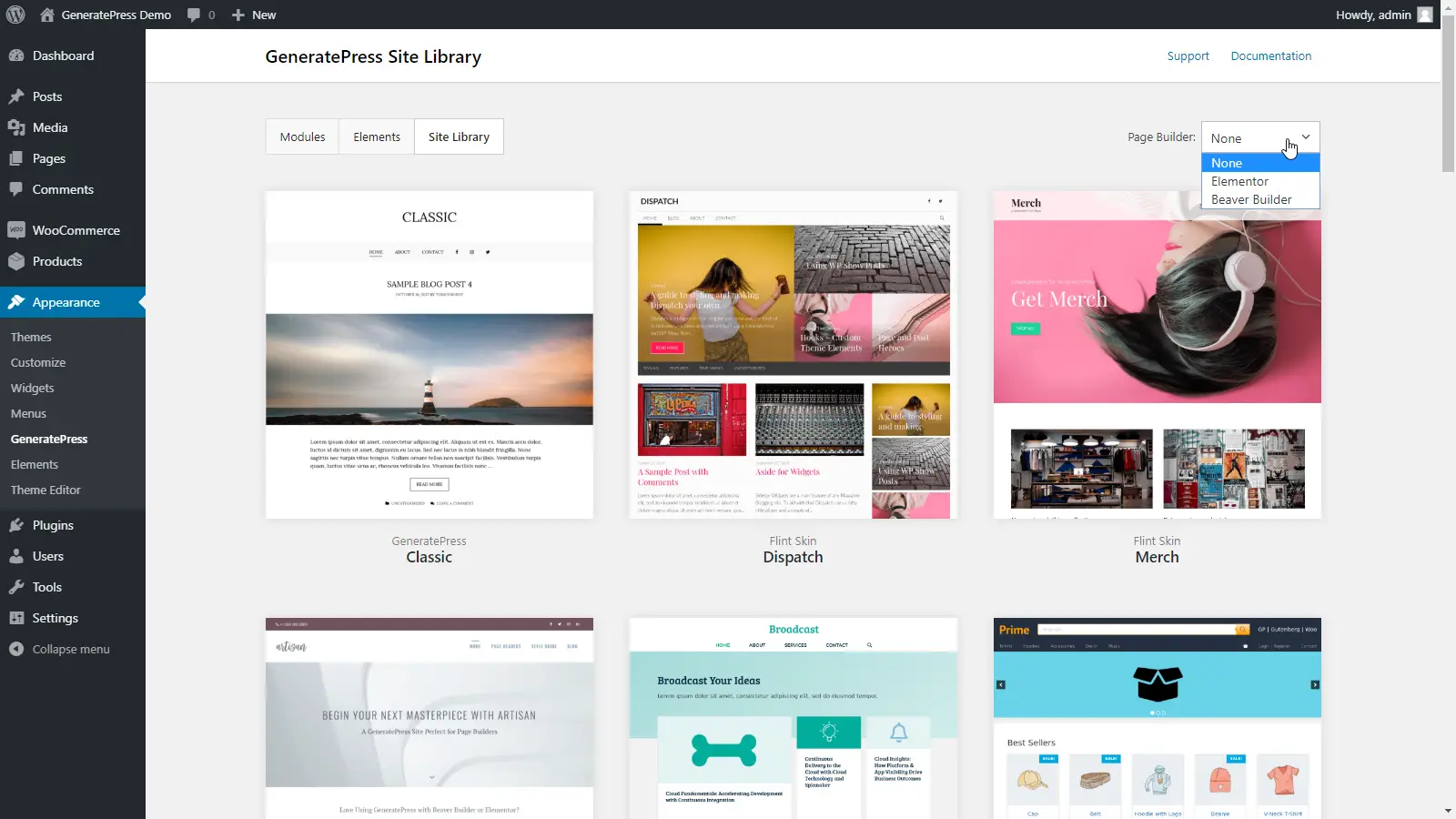Select the Dispatch site thumbnail
This screenshot has height=819, width=1456.
tap(793, 355)
